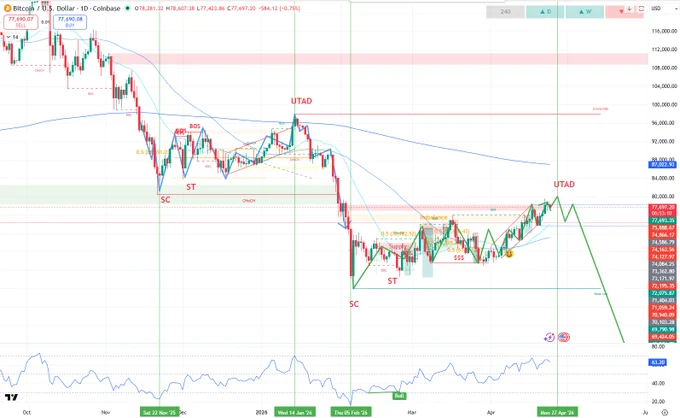Viewport: 680px width, 418px height.
Task: Click the Oct label on time axis
Action: pyautogui.click(x=26, y=412)
